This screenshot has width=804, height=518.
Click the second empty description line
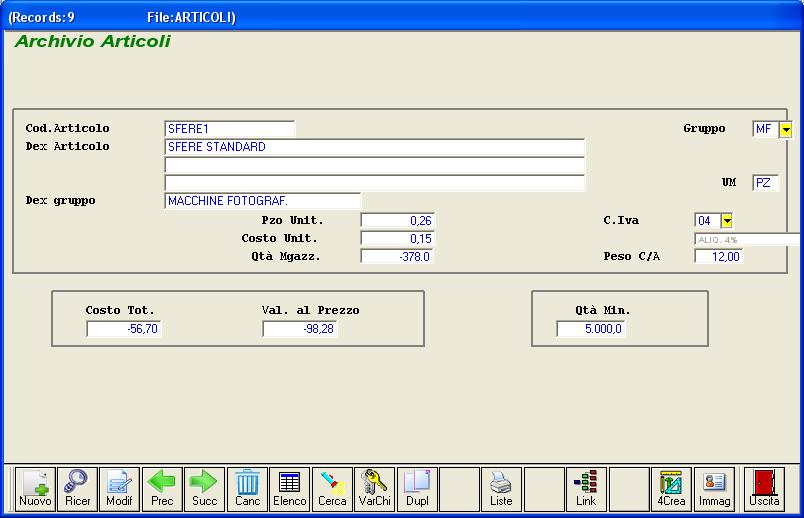click(375, 165)
